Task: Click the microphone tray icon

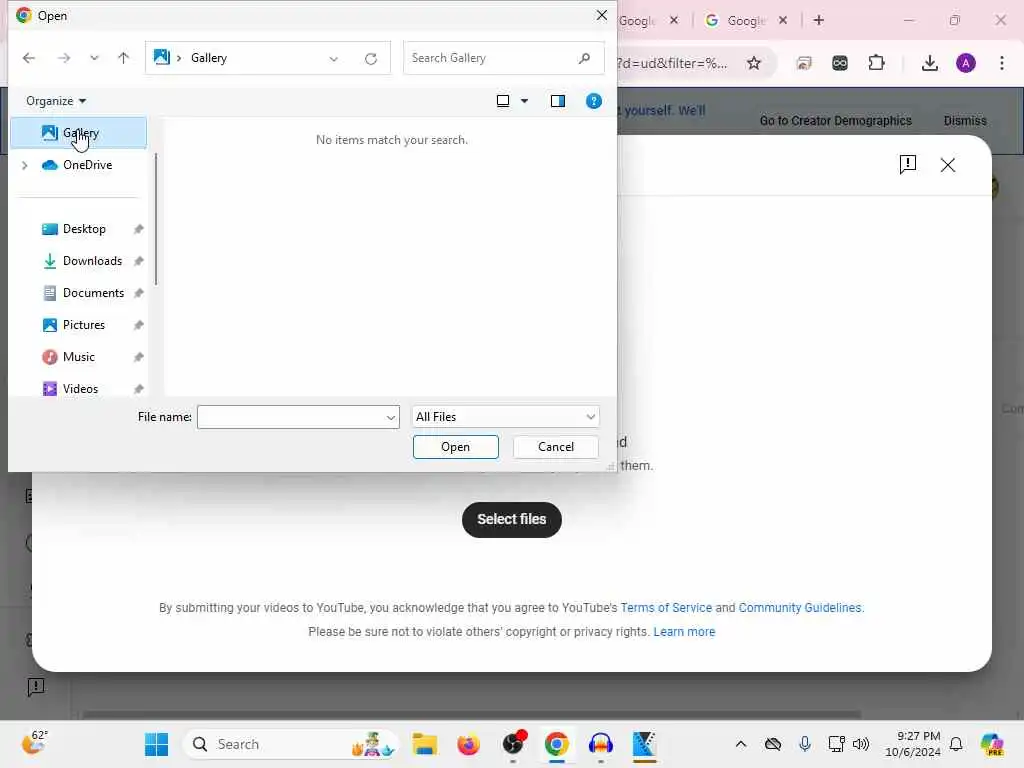Action: [x=805, y=744]
